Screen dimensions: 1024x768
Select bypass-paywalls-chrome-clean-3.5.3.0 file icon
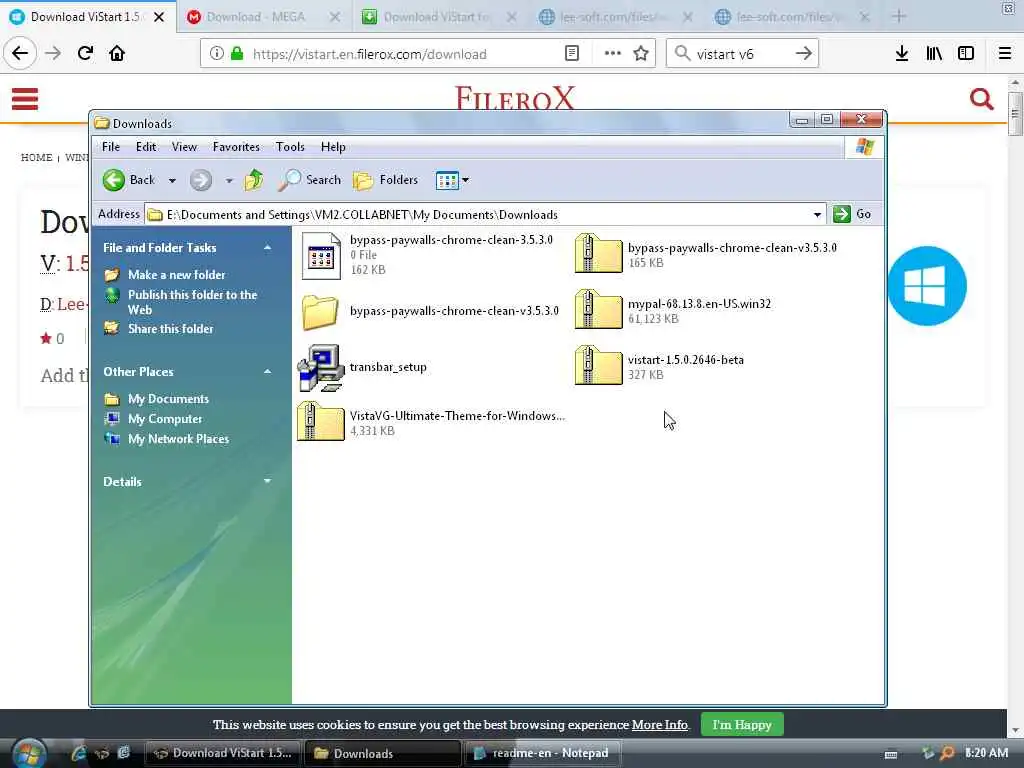tap(321, 255)
